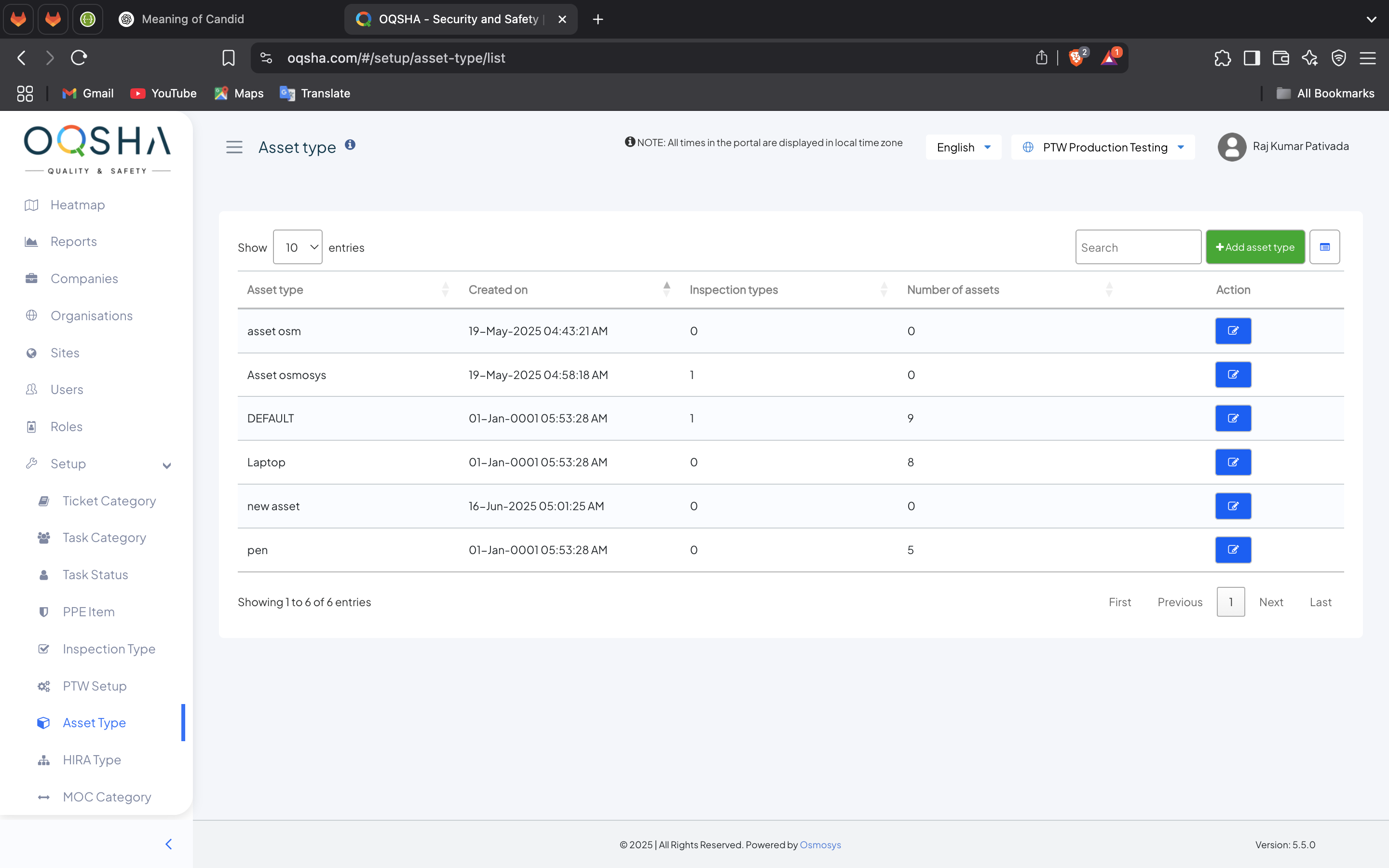Click the browser bookmark icon
Image resolution: width=1389 pixels, height=868 pixels.
click(x=229, y=57)
